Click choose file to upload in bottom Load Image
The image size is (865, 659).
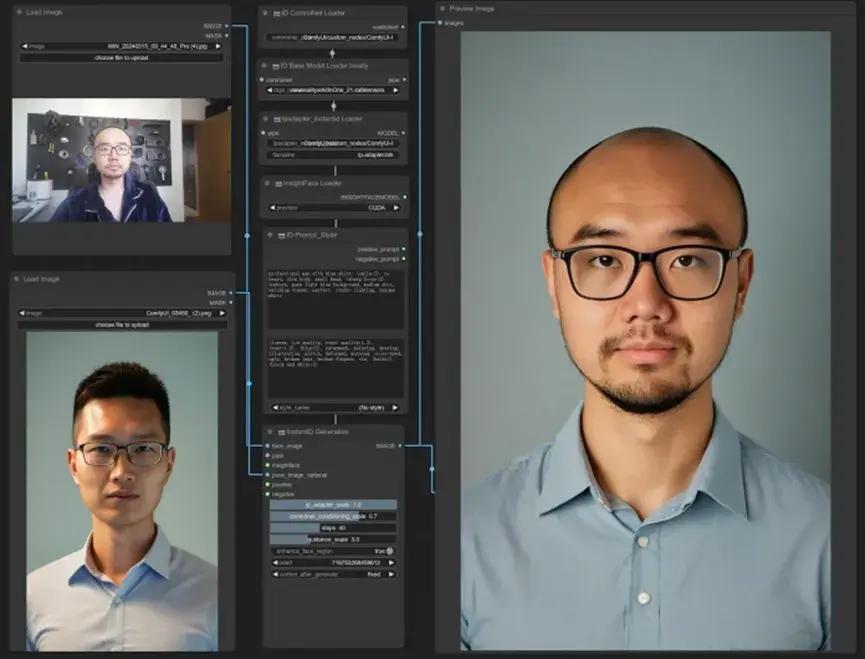pyautogui.click(x=122, y=325)
